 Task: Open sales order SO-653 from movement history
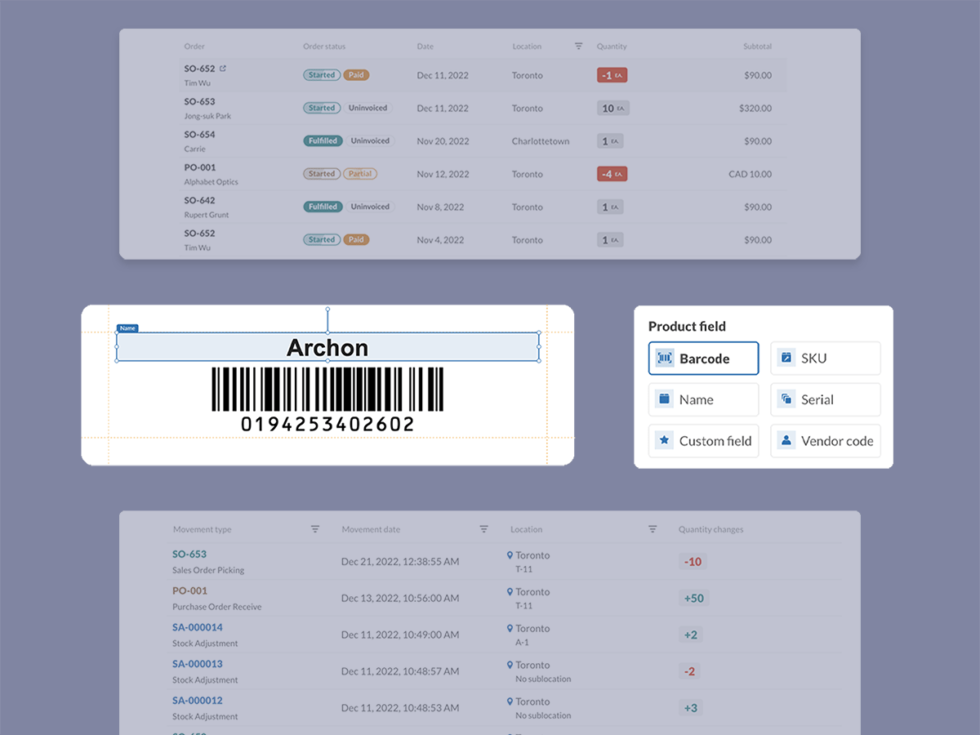coord(190,553)
